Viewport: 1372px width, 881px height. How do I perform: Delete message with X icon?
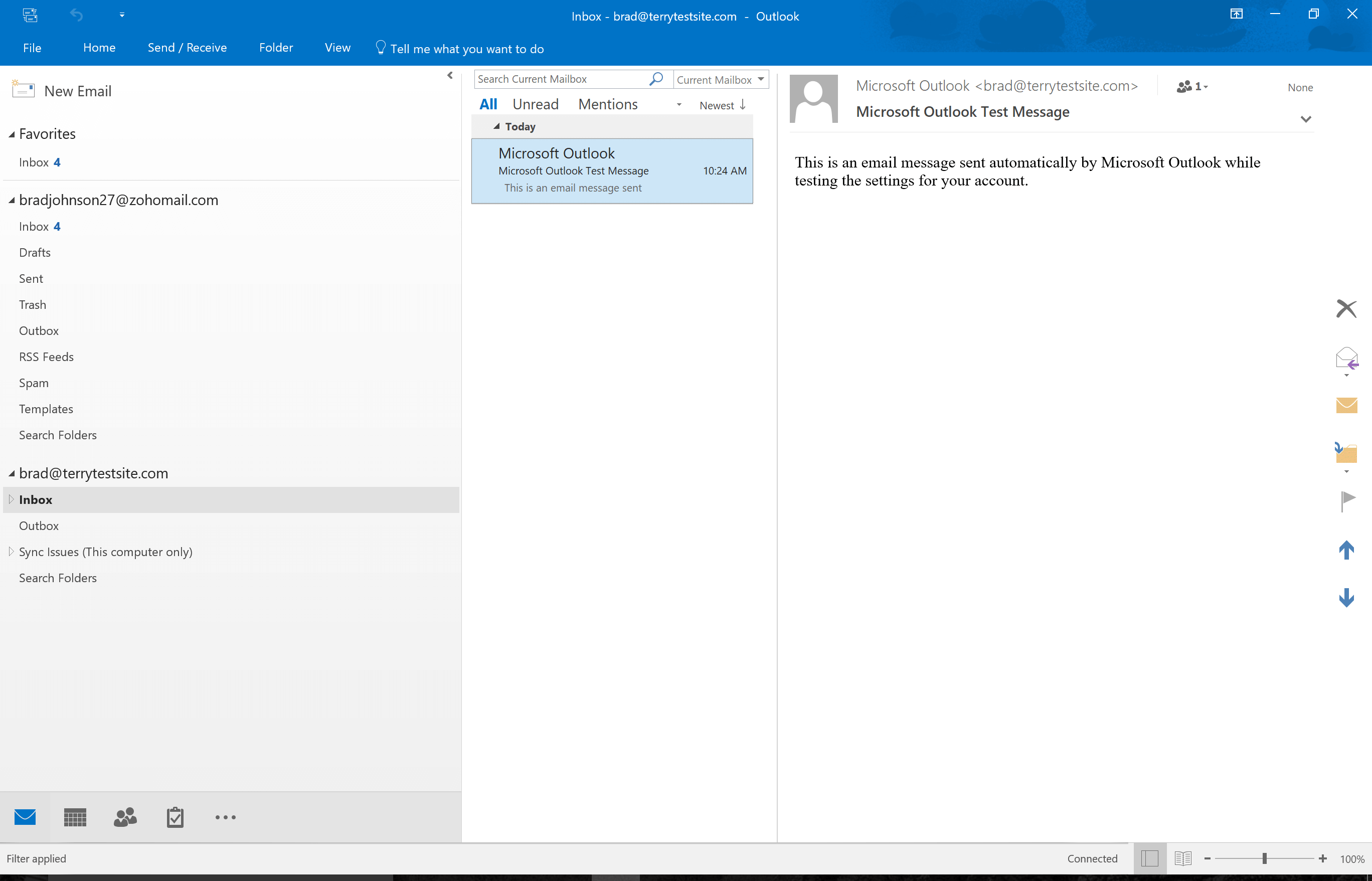pos(1346,309)
